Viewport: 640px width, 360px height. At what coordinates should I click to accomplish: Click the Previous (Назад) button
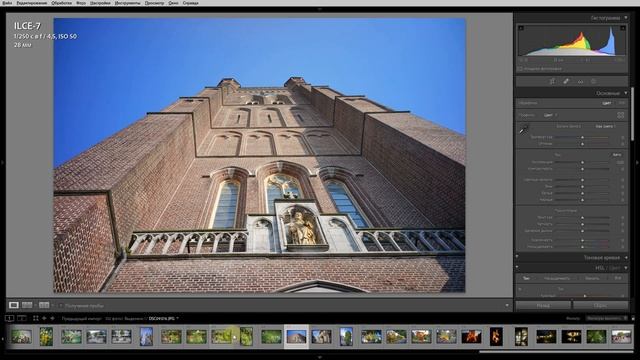click(543, 305)
